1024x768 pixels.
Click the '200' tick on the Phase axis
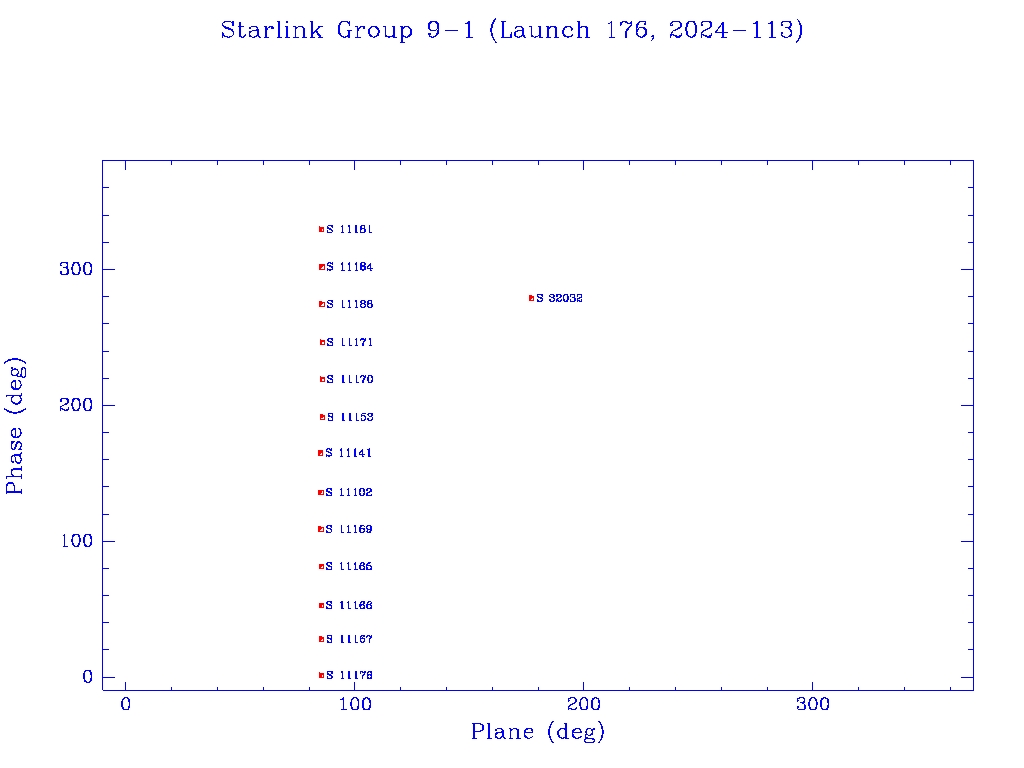click(76, 405)
